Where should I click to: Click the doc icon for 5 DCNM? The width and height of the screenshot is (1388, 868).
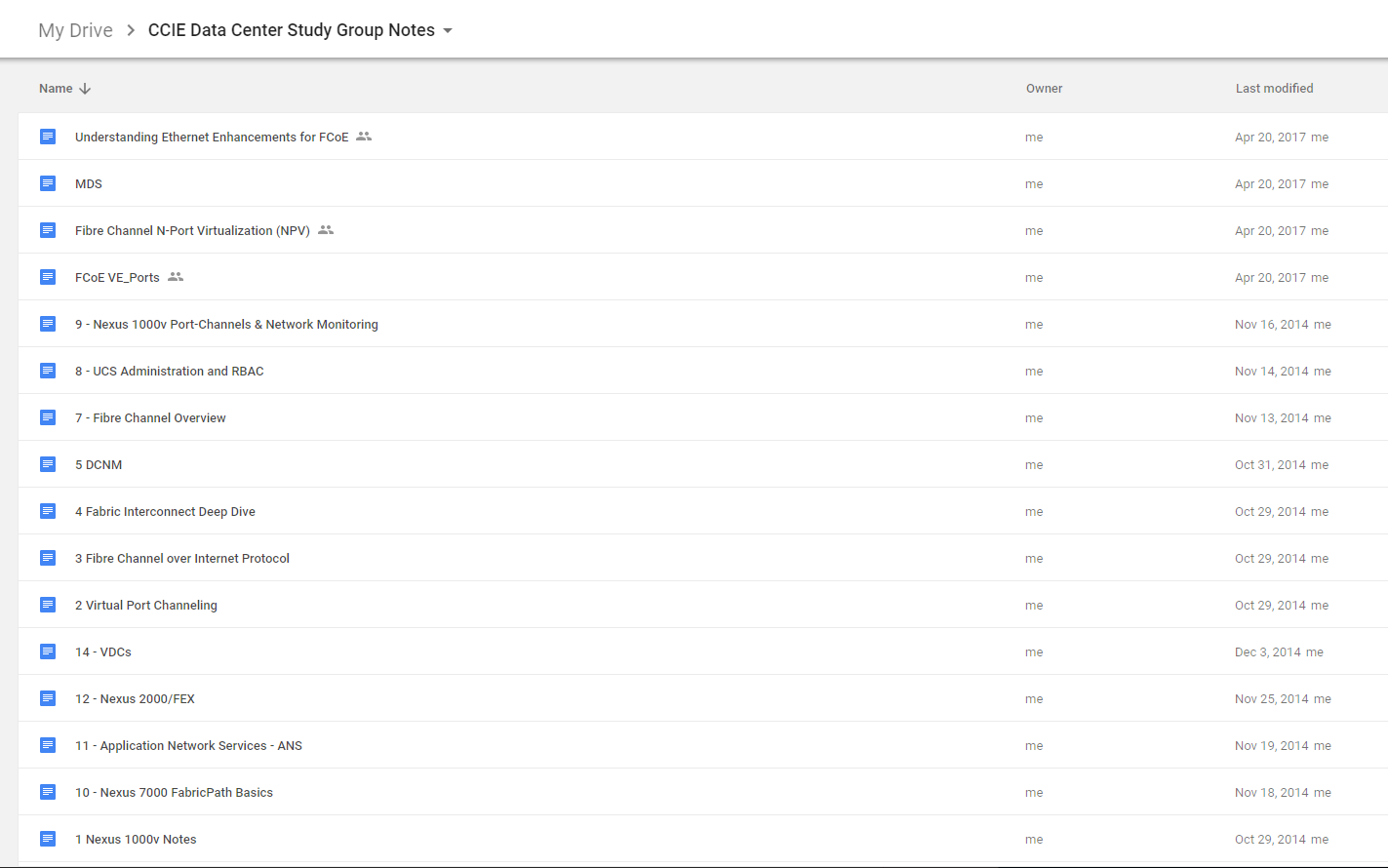[48, 464]
